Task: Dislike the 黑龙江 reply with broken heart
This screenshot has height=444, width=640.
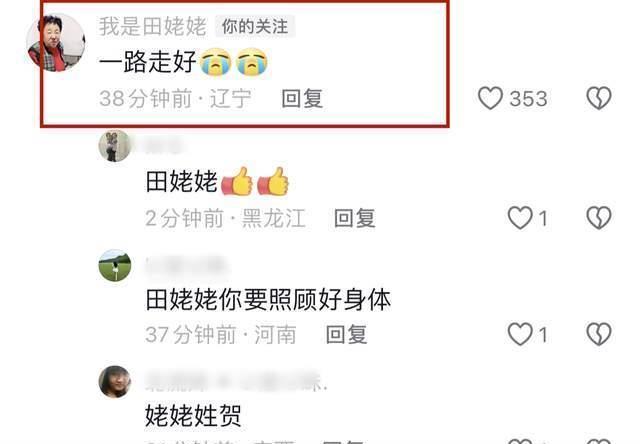Action: (599, 218)
